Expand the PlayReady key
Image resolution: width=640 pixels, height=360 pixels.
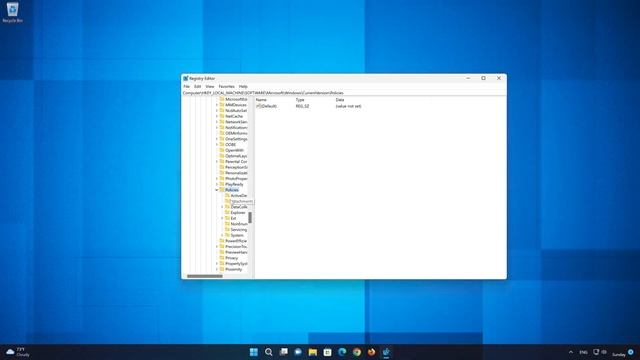[x=217, y=184]
